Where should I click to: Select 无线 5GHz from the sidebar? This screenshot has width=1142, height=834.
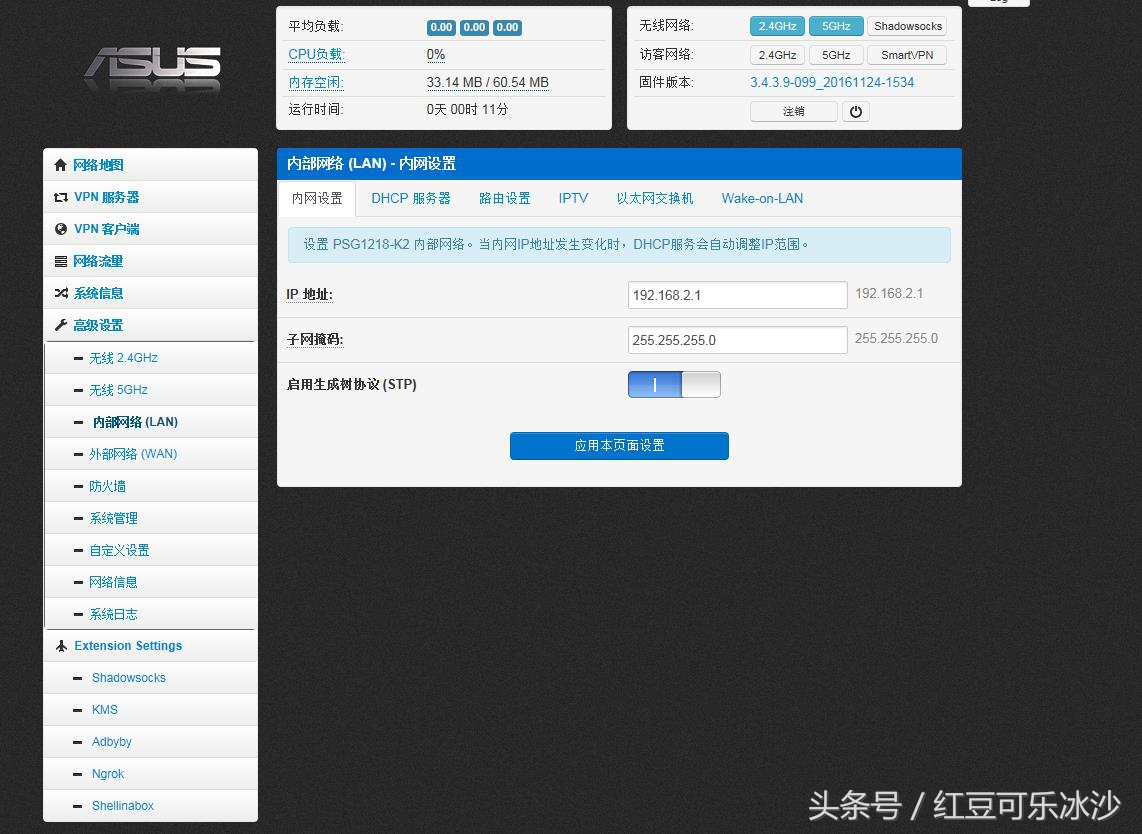click(x=119, y=389)
